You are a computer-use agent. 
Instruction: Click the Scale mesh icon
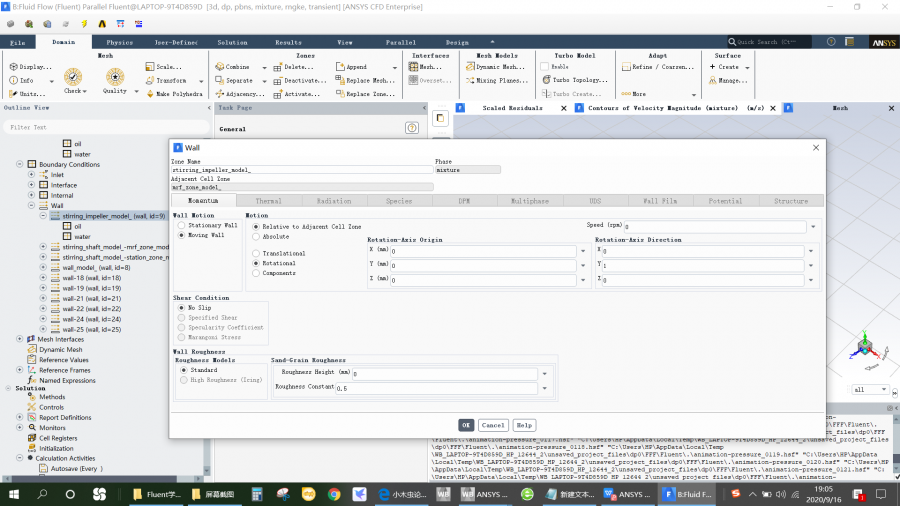(150, 66)
